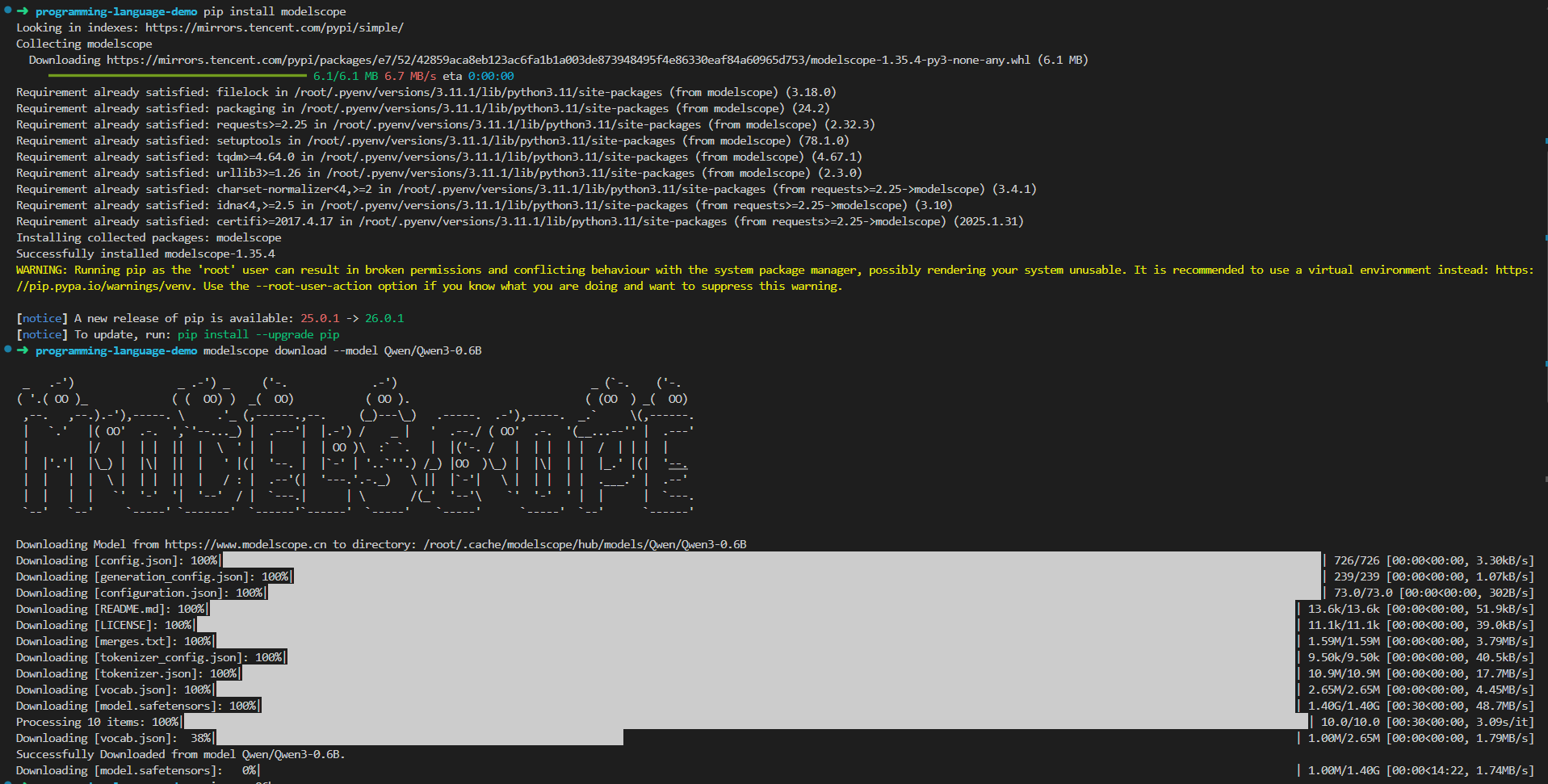Click 'Processing 10 items: 100%' label
Image resolution: width=1548 pixels, height=784 pixels.
97,722
